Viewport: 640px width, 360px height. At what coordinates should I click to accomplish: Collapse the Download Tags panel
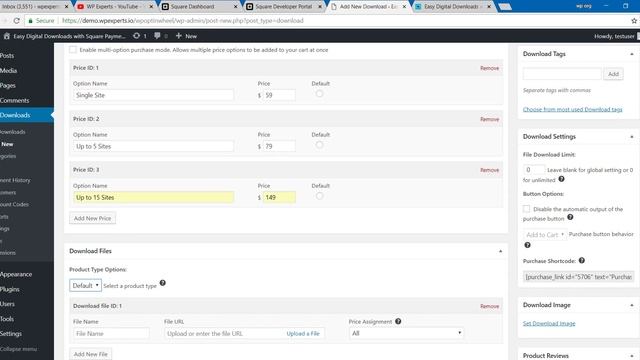(x=631, y=54)
